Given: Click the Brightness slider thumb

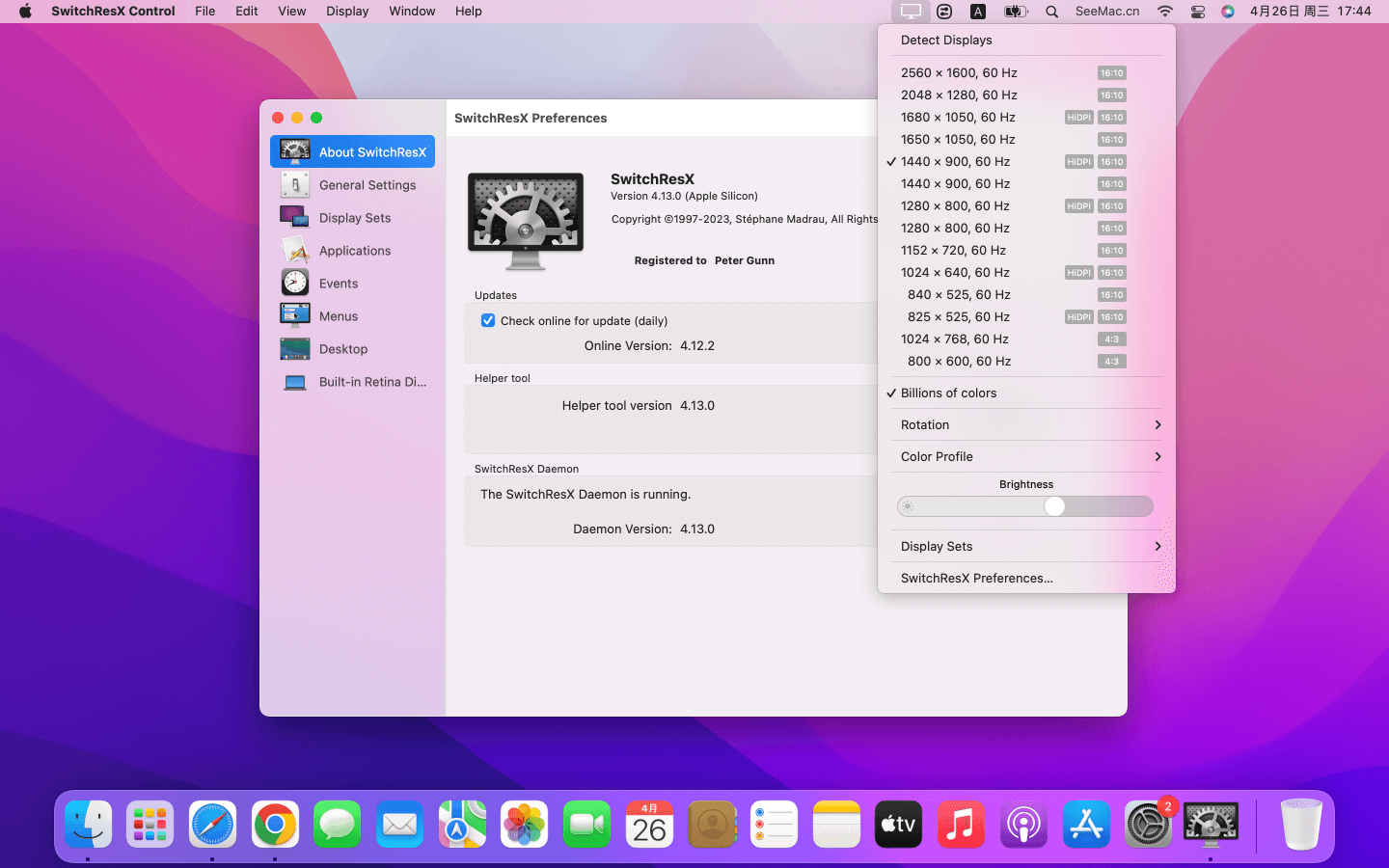Looking at the screenshot, I should pos(1054,506).
